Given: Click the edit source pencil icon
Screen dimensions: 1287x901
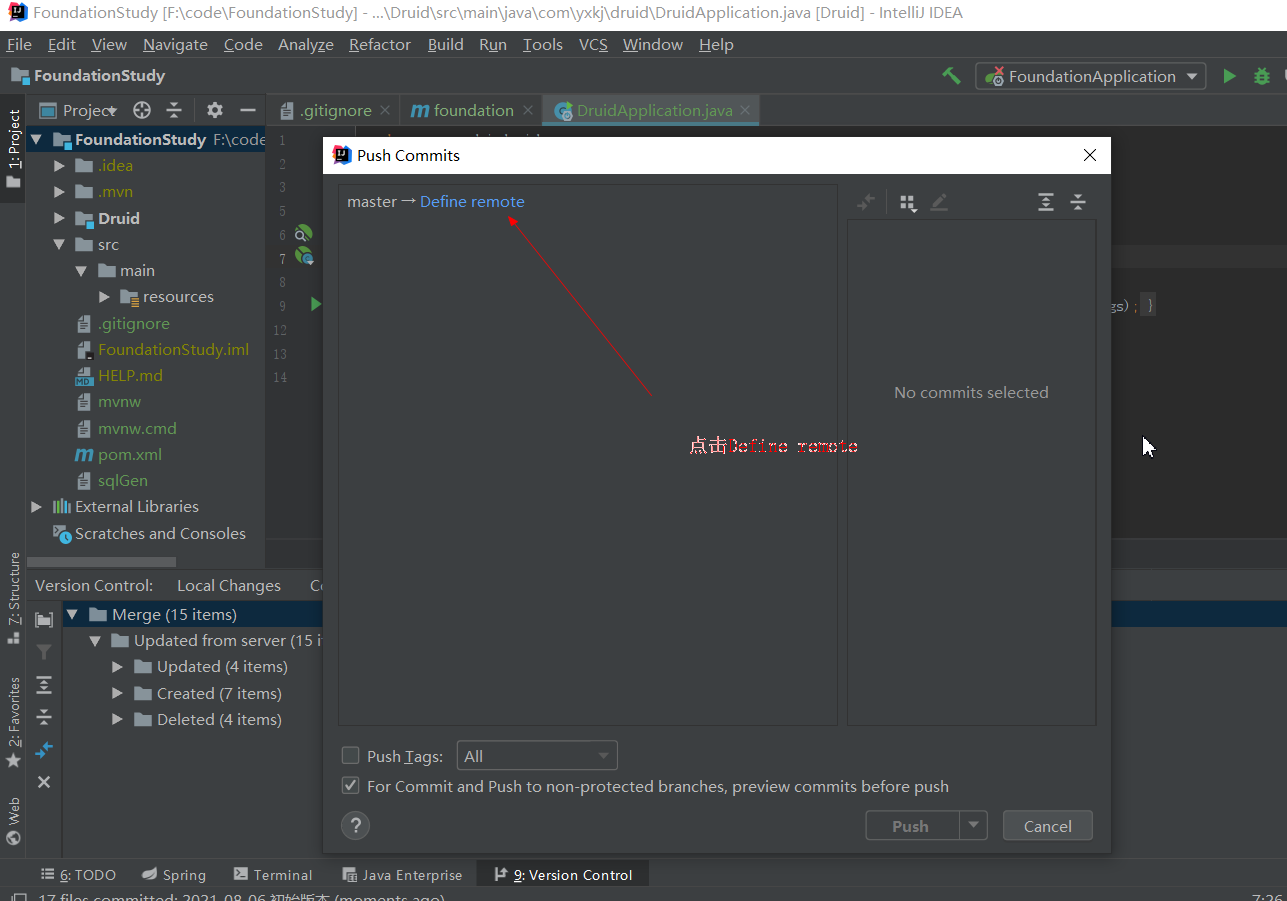Looking at the screenshot, I should click(x=938, y=202).
